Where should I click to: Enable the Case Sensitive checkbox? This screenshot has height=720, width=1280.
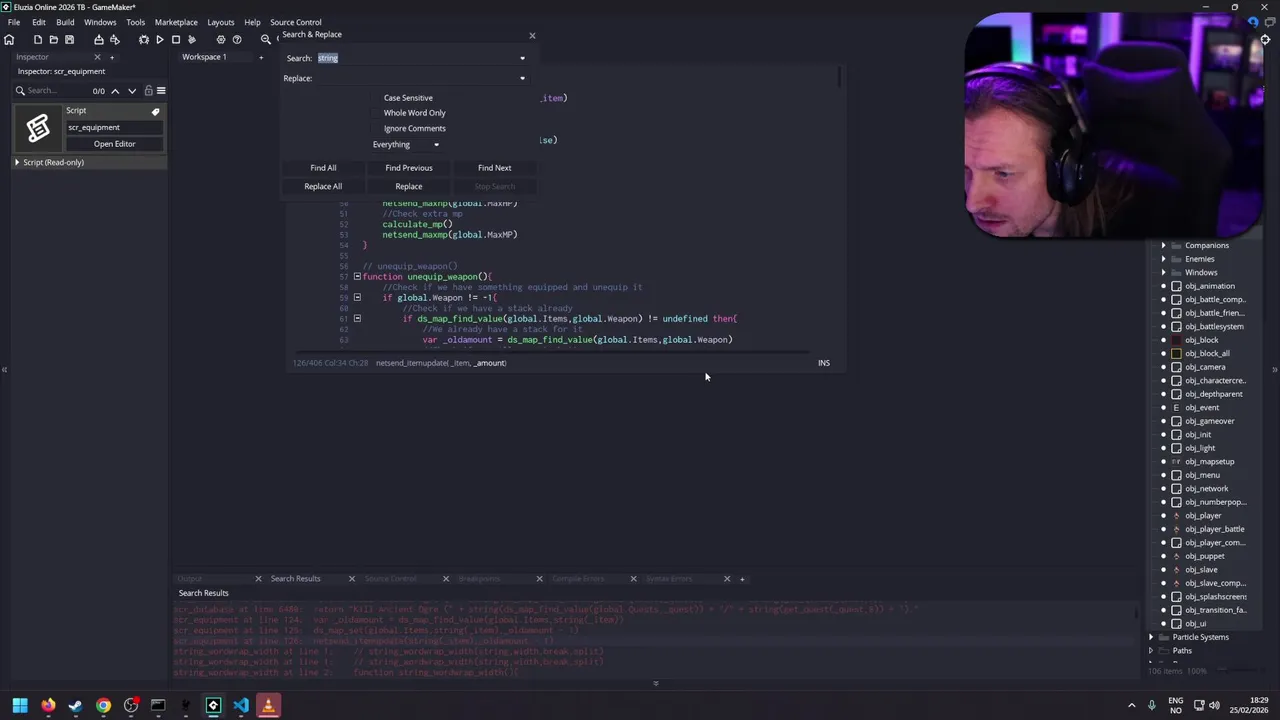pos(377,98)
